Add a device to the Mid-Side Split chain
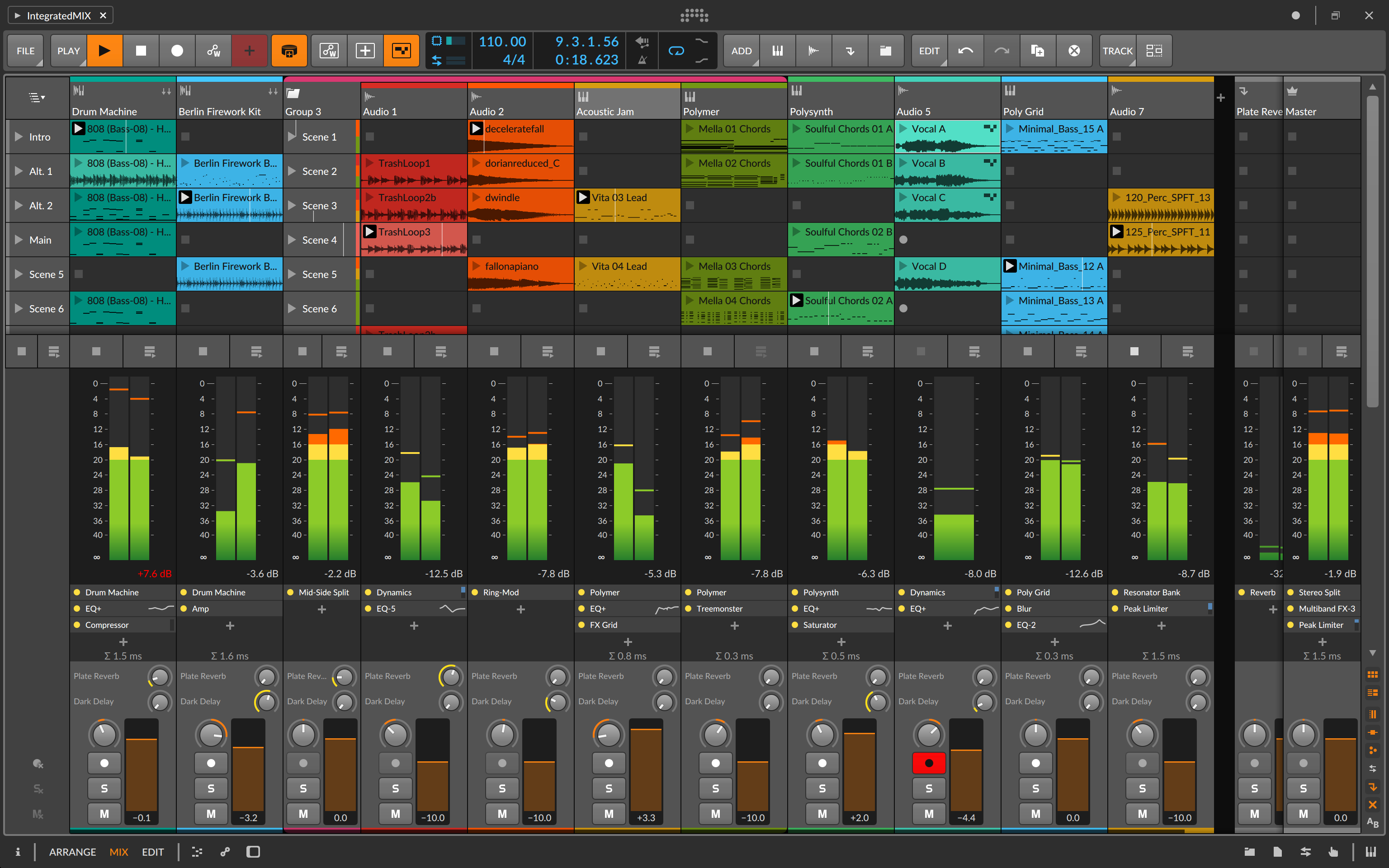Screen dimensions: 1389x868 pos(321,610)
